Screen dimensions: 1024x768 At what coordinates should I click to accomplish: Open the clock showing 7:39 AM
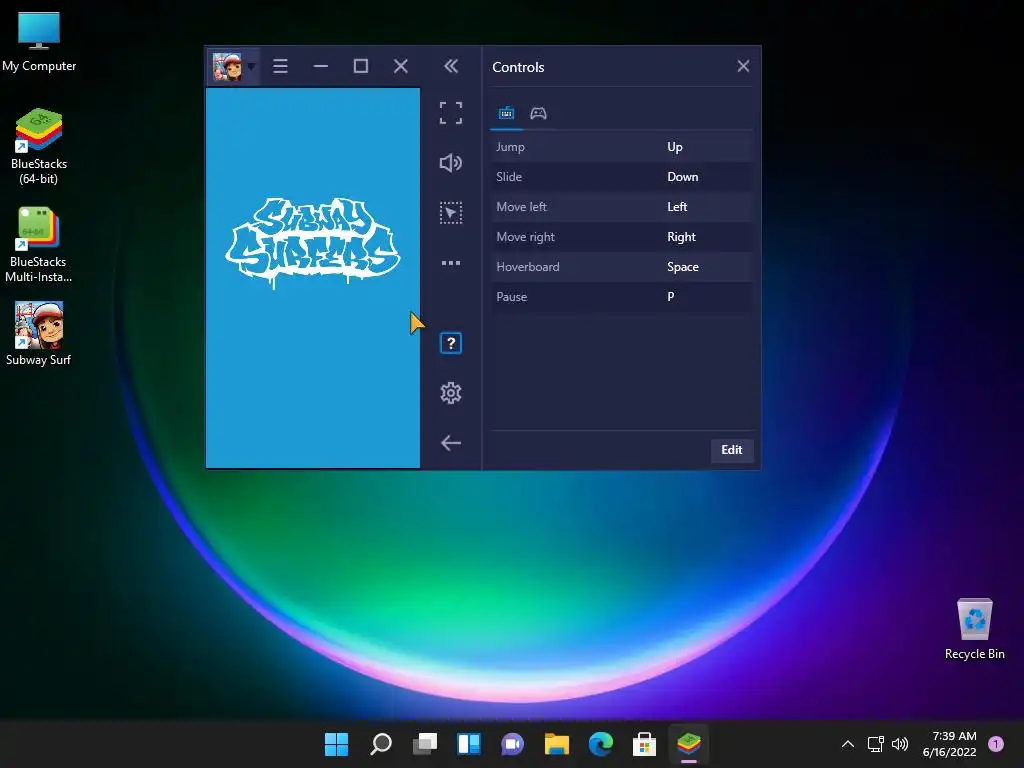950,744
